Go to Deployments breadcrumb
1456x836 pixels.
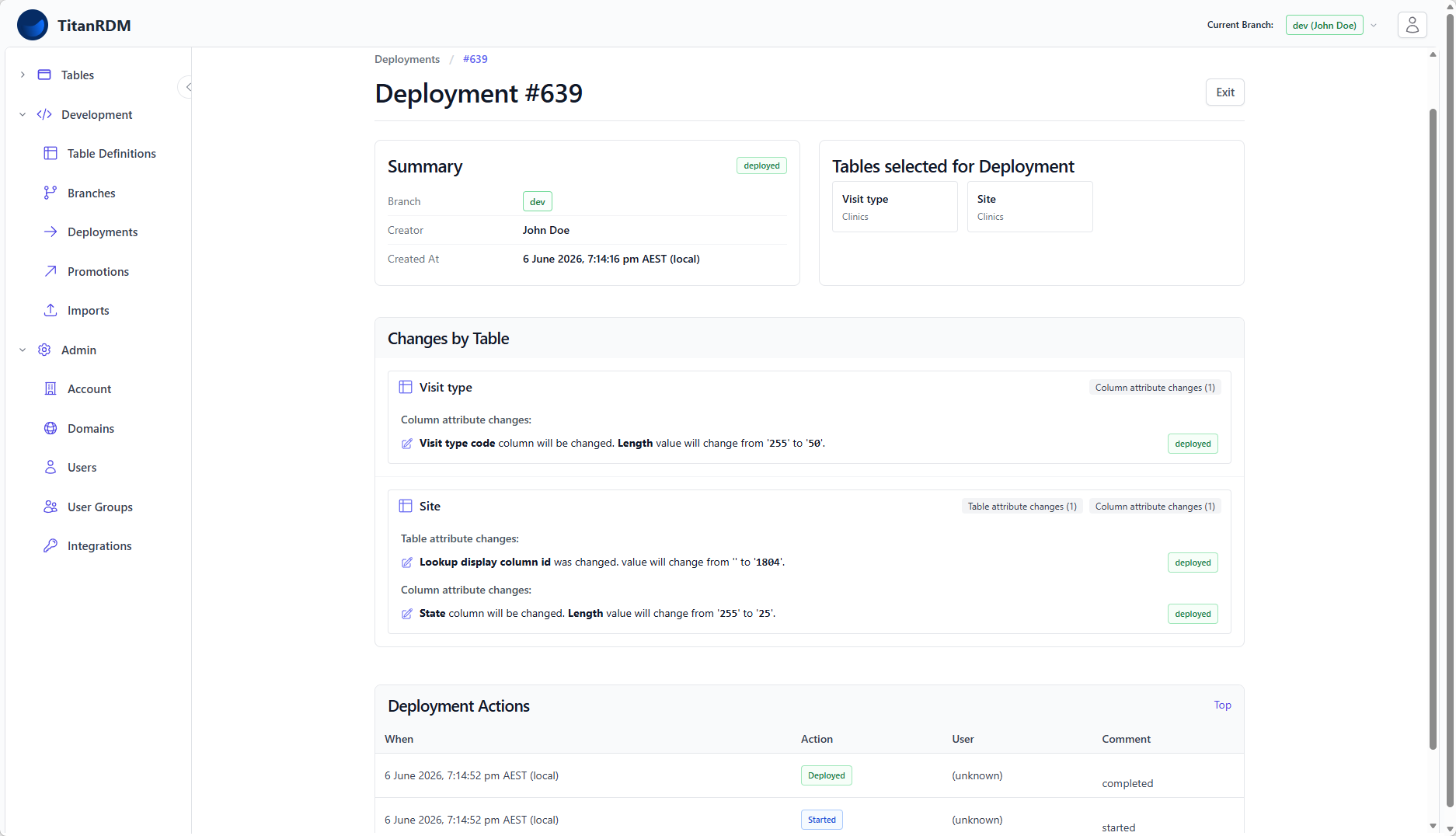(x=407, y=59)
